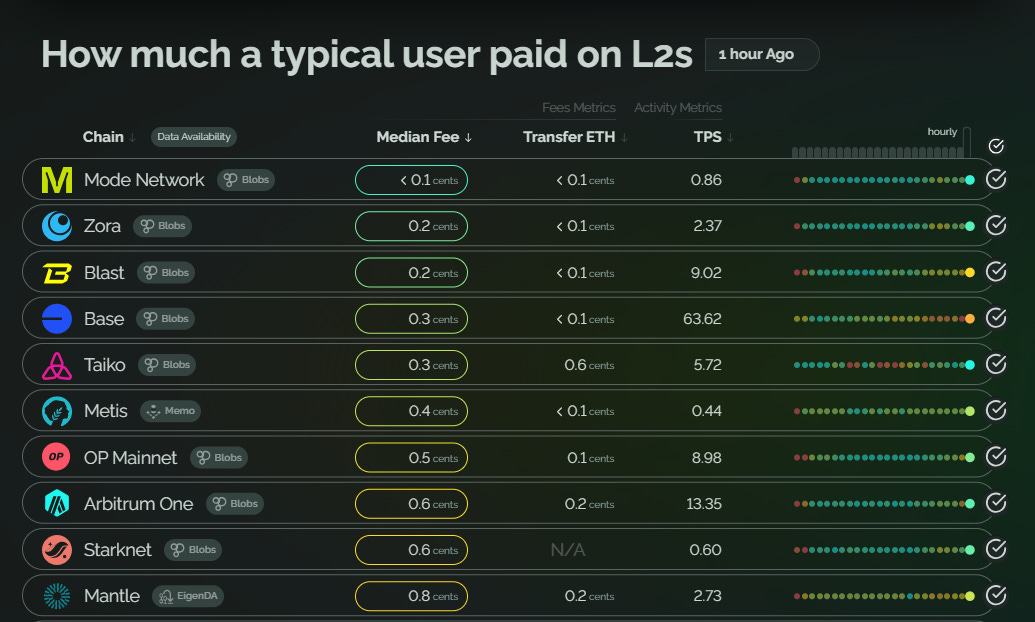Screen dimensions: 1035x622
Task: Click the Base blue circle logo
Action: [57, 319]
